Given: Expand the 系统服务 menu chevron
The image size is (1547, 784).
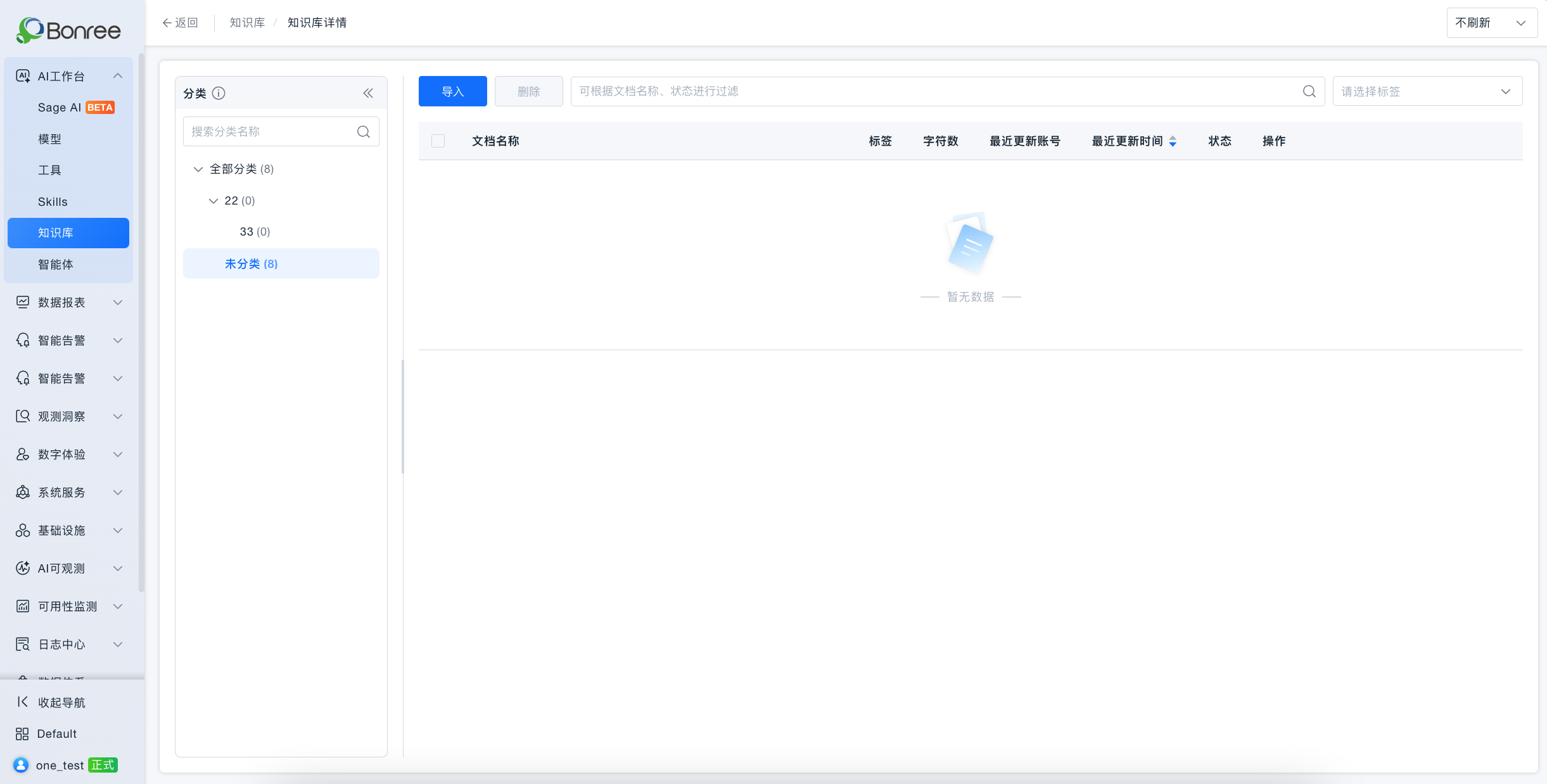Looking at the screenshot, I should 118,492.
